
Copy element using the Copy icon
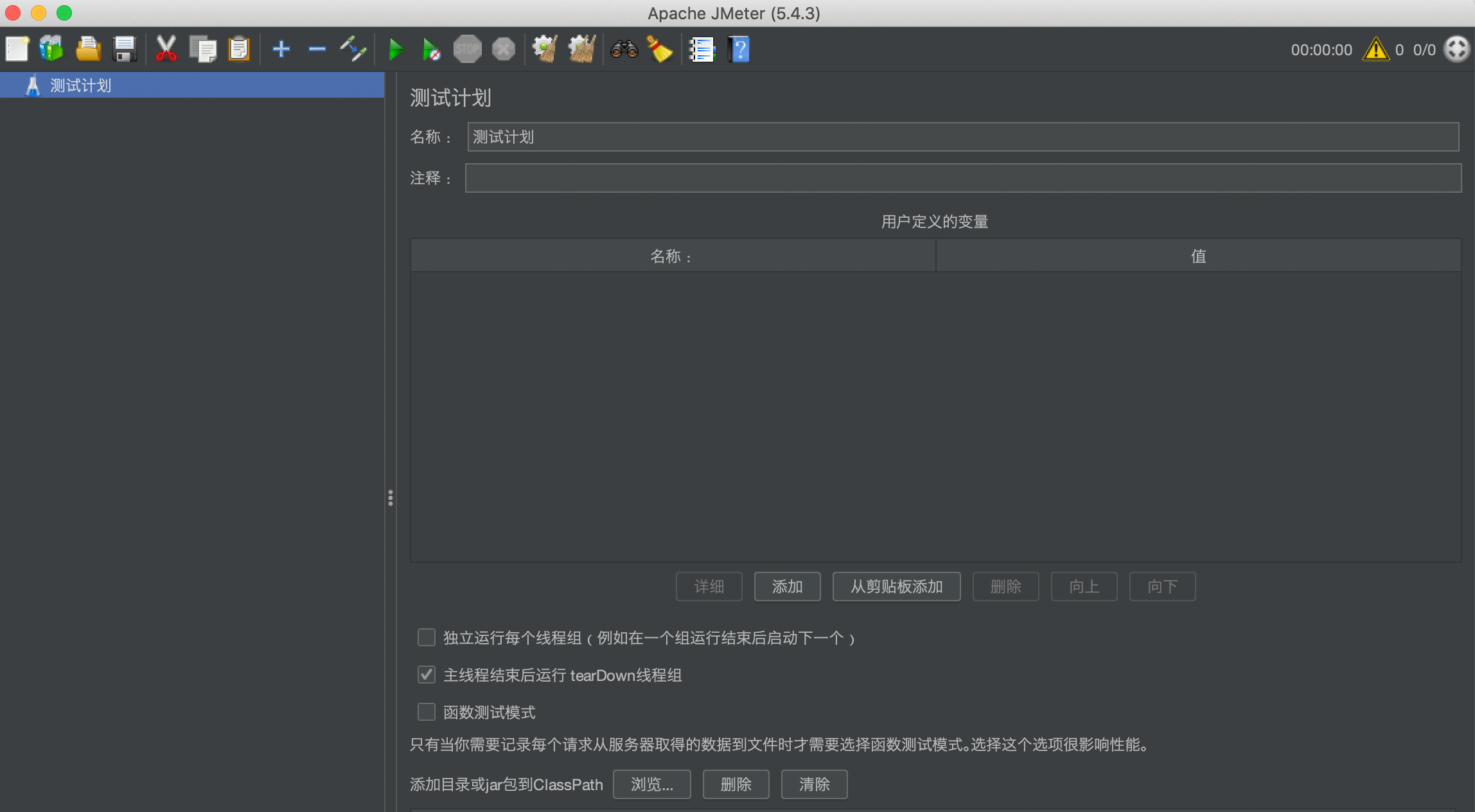(x=203, y=49)
